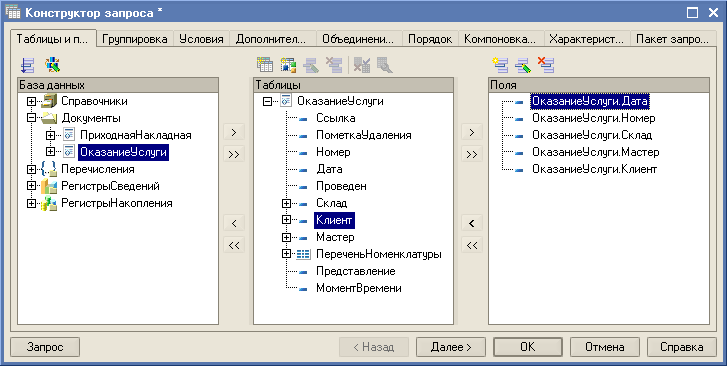Click the delete field icon above Поля
The height and width of the screenshot is (366, 727).
546,65
